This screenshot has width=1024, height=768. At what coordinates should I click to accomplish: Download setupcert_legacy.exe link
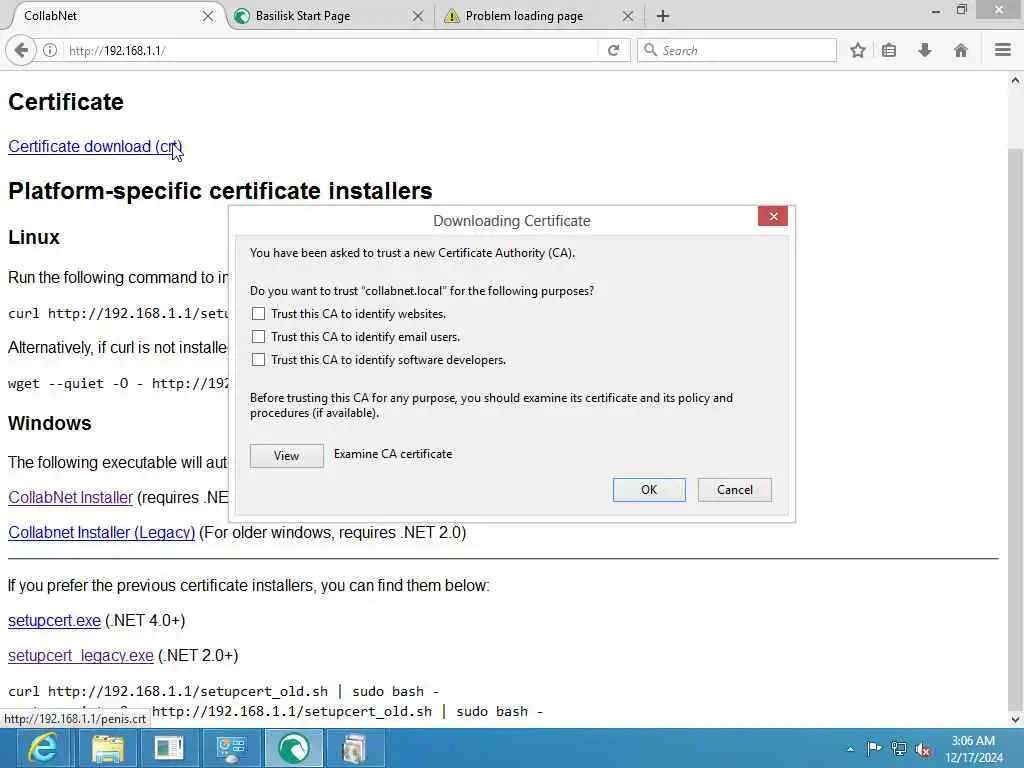tap(81, 656)
